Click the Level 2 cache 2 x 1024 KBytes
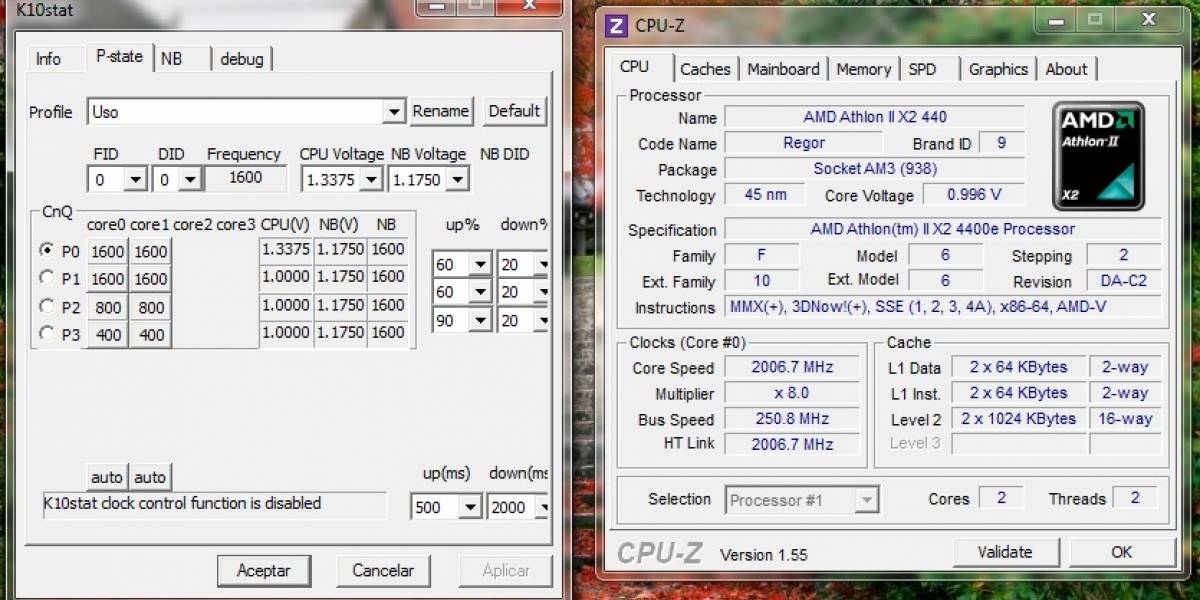 [1019, 419]
